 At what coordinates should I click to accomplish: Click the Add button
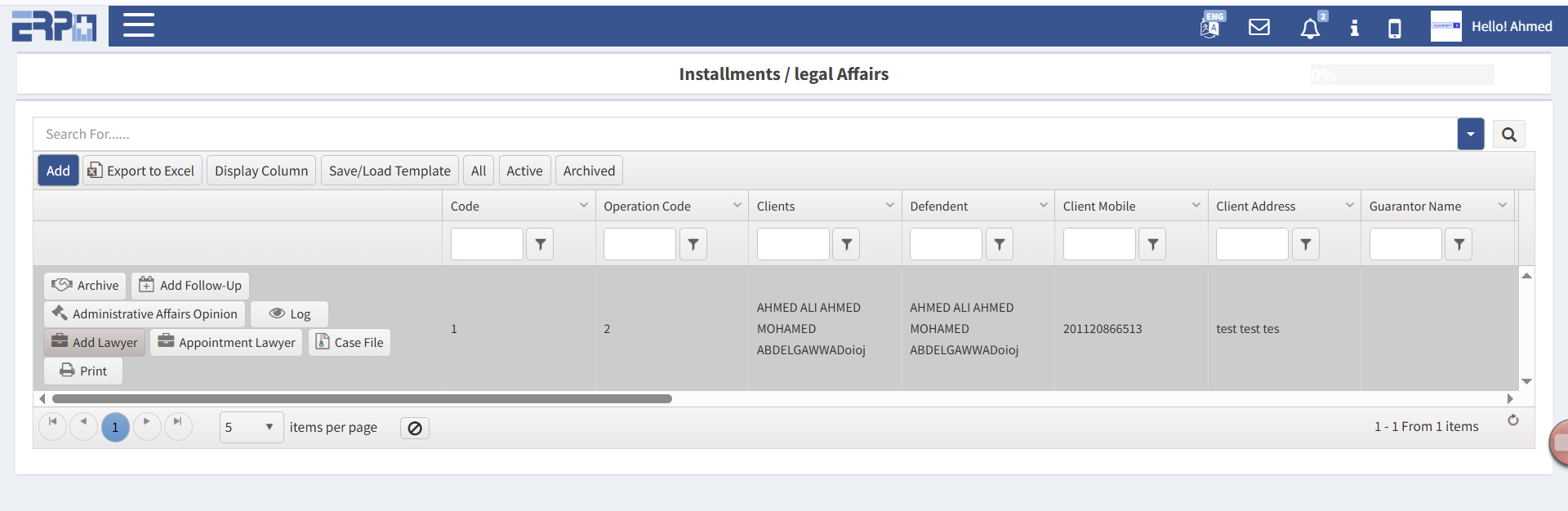click(58, 171)
